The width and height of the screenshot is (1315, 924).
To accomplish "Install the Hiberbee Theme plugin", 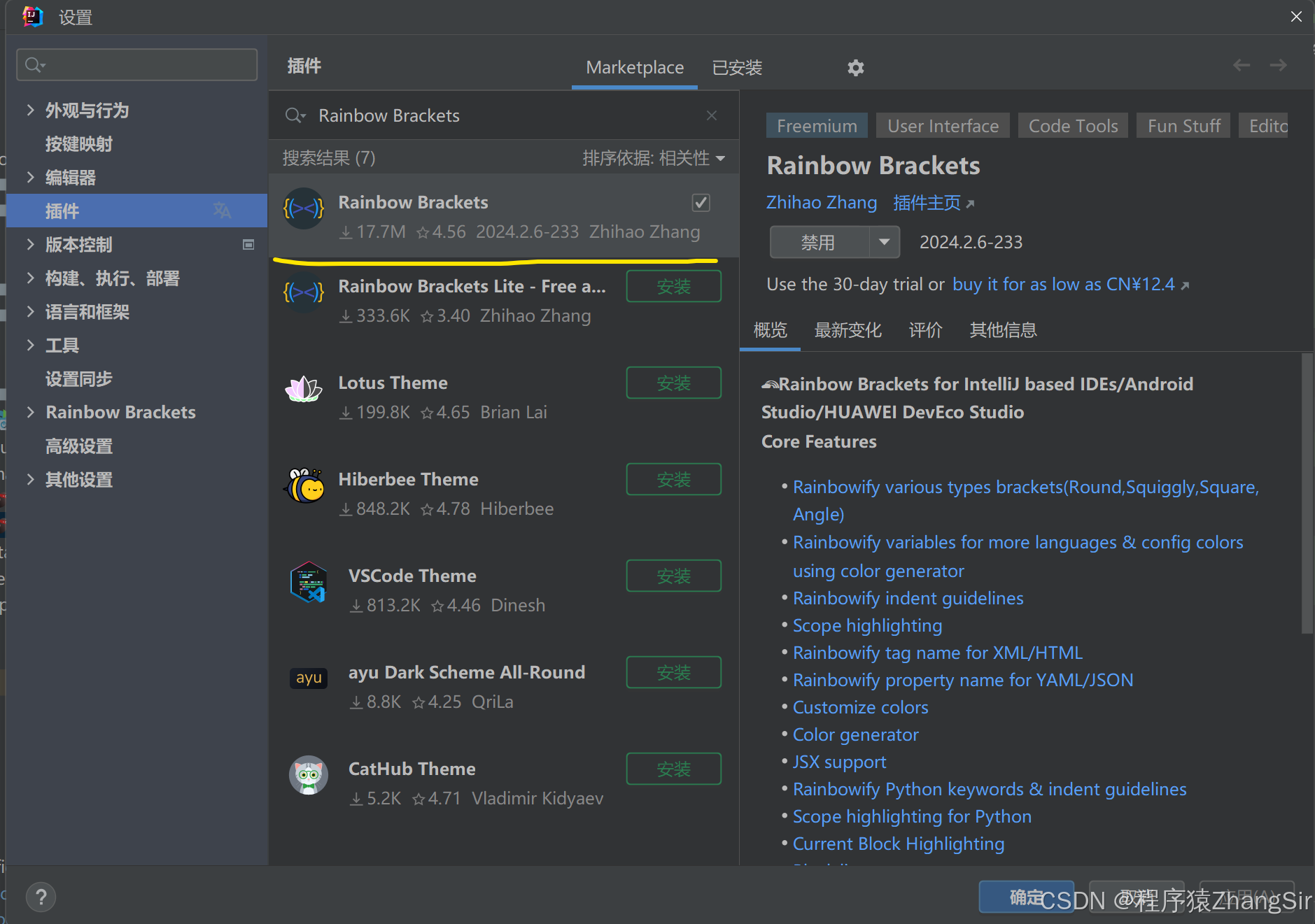I will pyautogui.click(x=673, y=479).
